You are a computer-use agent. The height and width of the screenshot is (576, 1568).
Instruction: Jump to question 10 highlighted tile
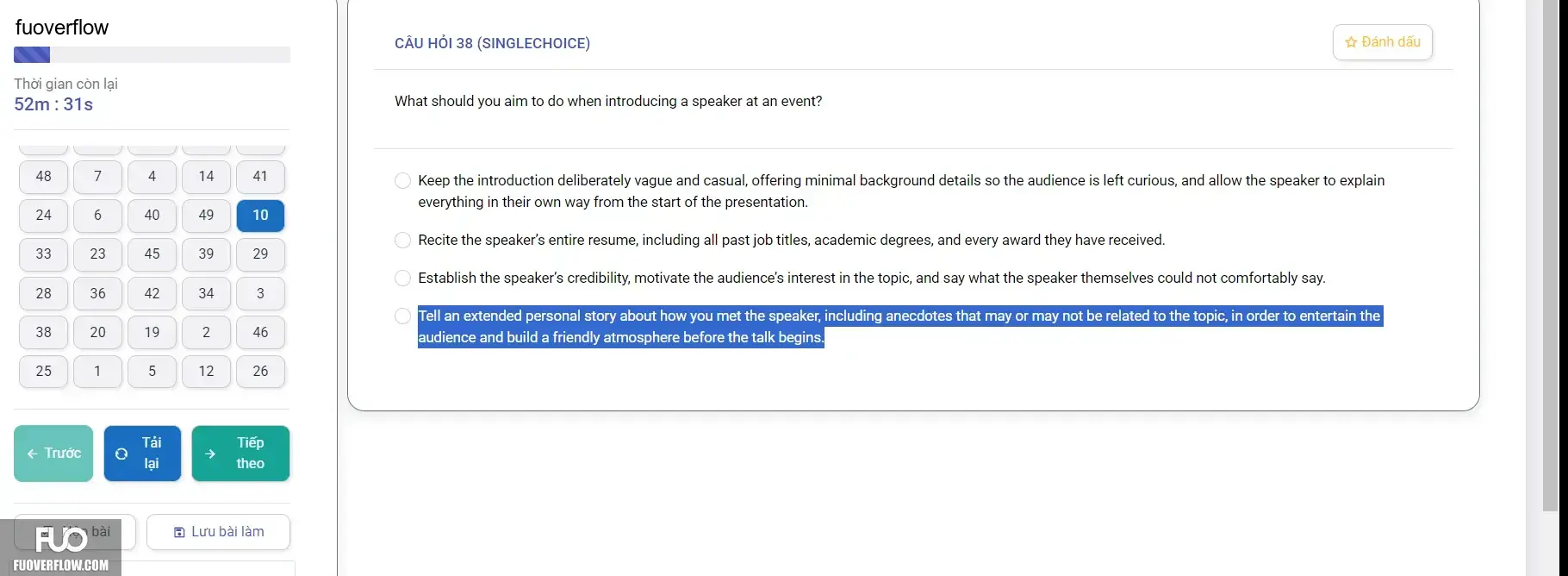coord(260,216)
